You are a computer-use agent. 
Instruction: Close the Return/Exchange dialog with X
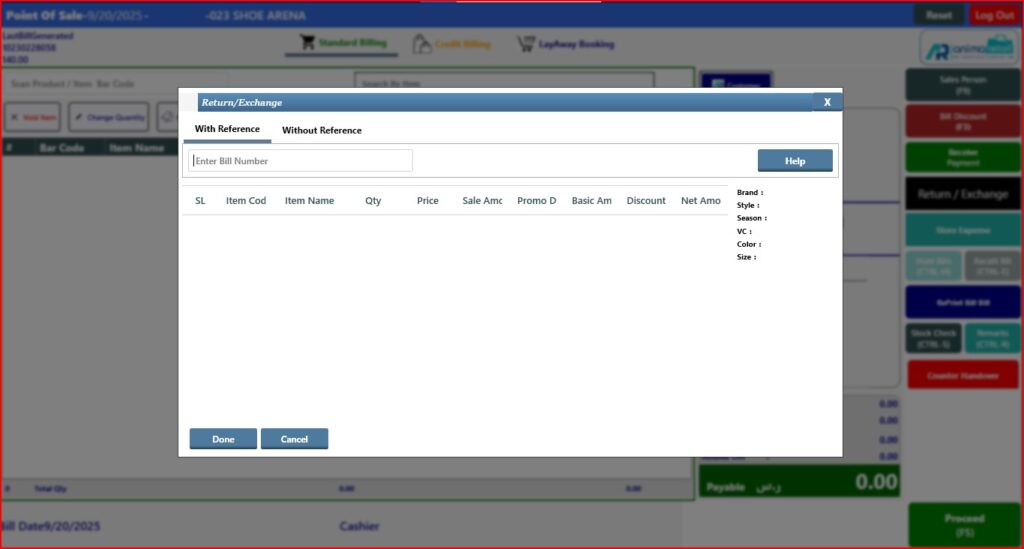827,102
